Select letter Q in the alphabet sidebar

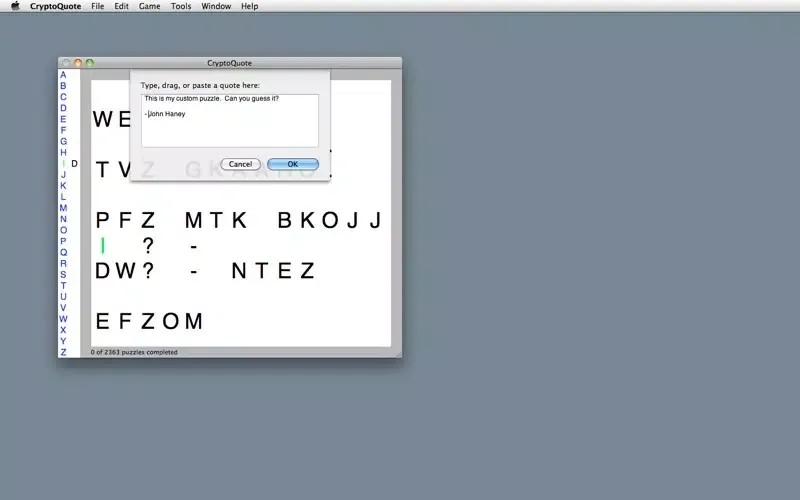point(63,252)
